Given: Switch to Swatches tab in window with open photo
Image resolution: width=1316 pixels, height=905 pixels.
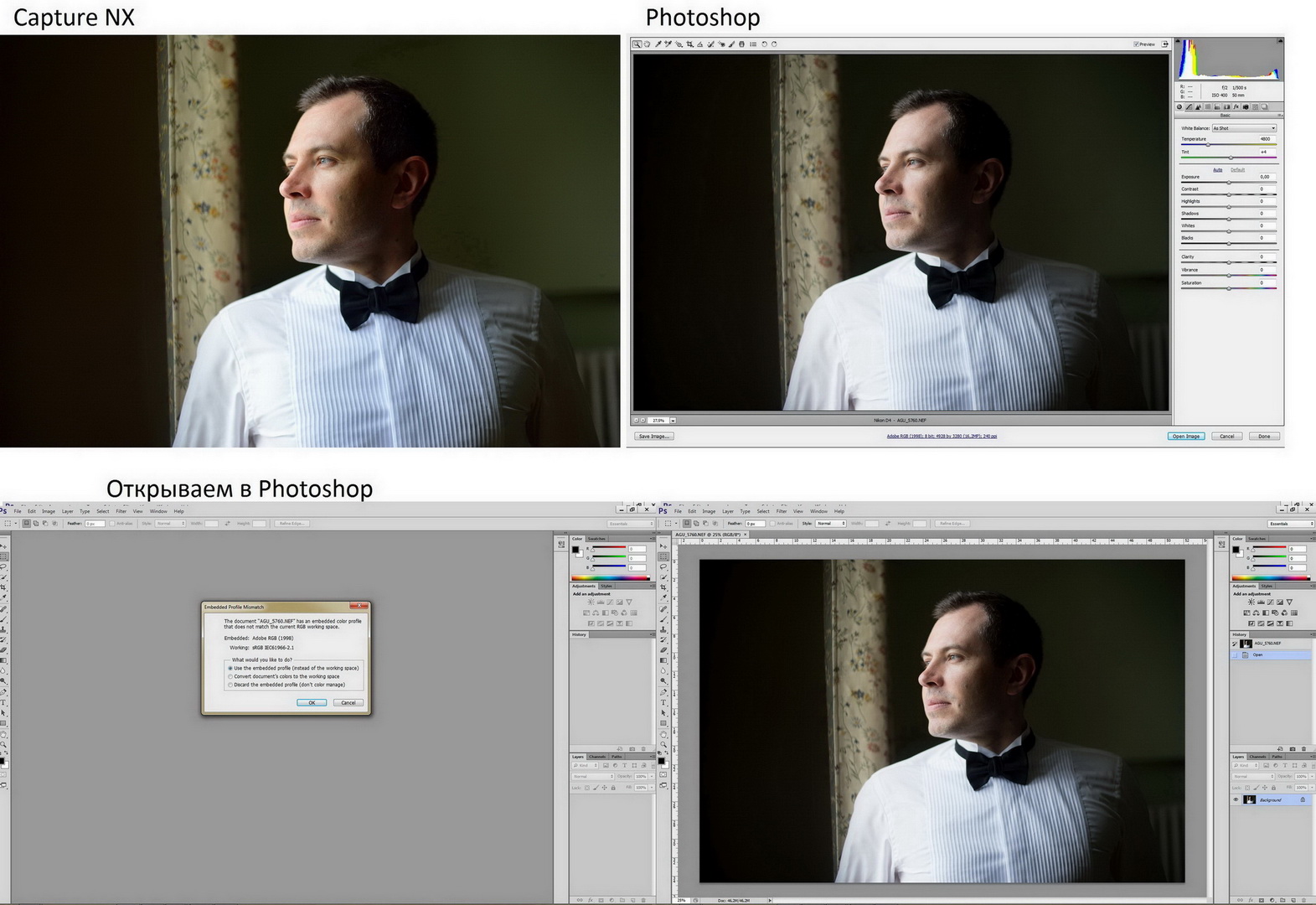Looking at the screenshot, I should (1257, 539).
